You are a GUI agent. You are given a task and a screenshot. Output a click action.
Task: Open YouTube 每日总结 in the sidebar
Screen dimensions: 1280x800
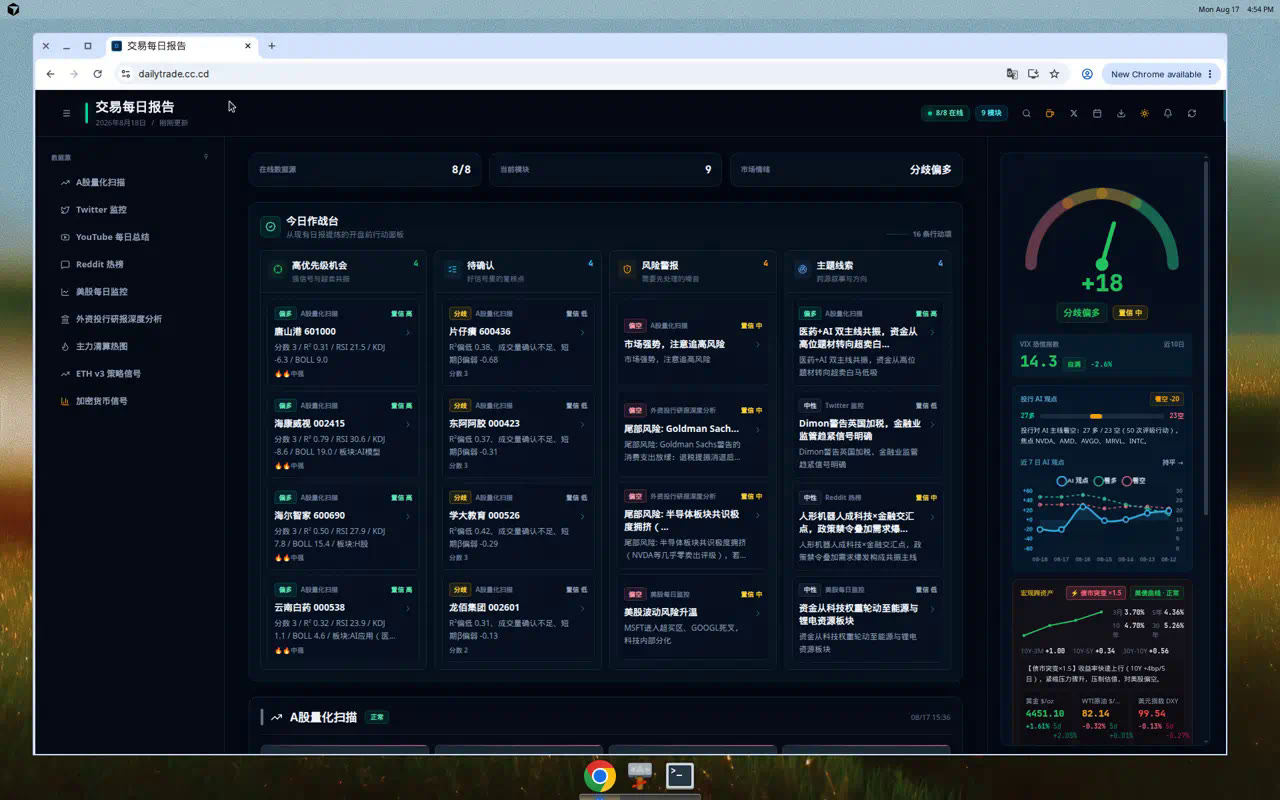132,237
